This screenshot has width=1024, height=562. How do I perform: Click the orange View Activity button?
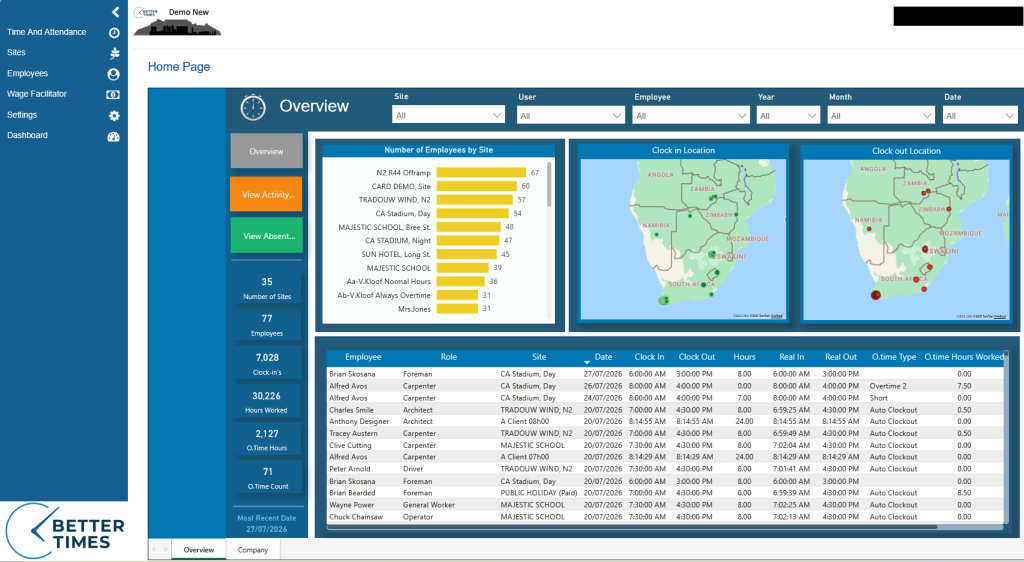(266, 195)
